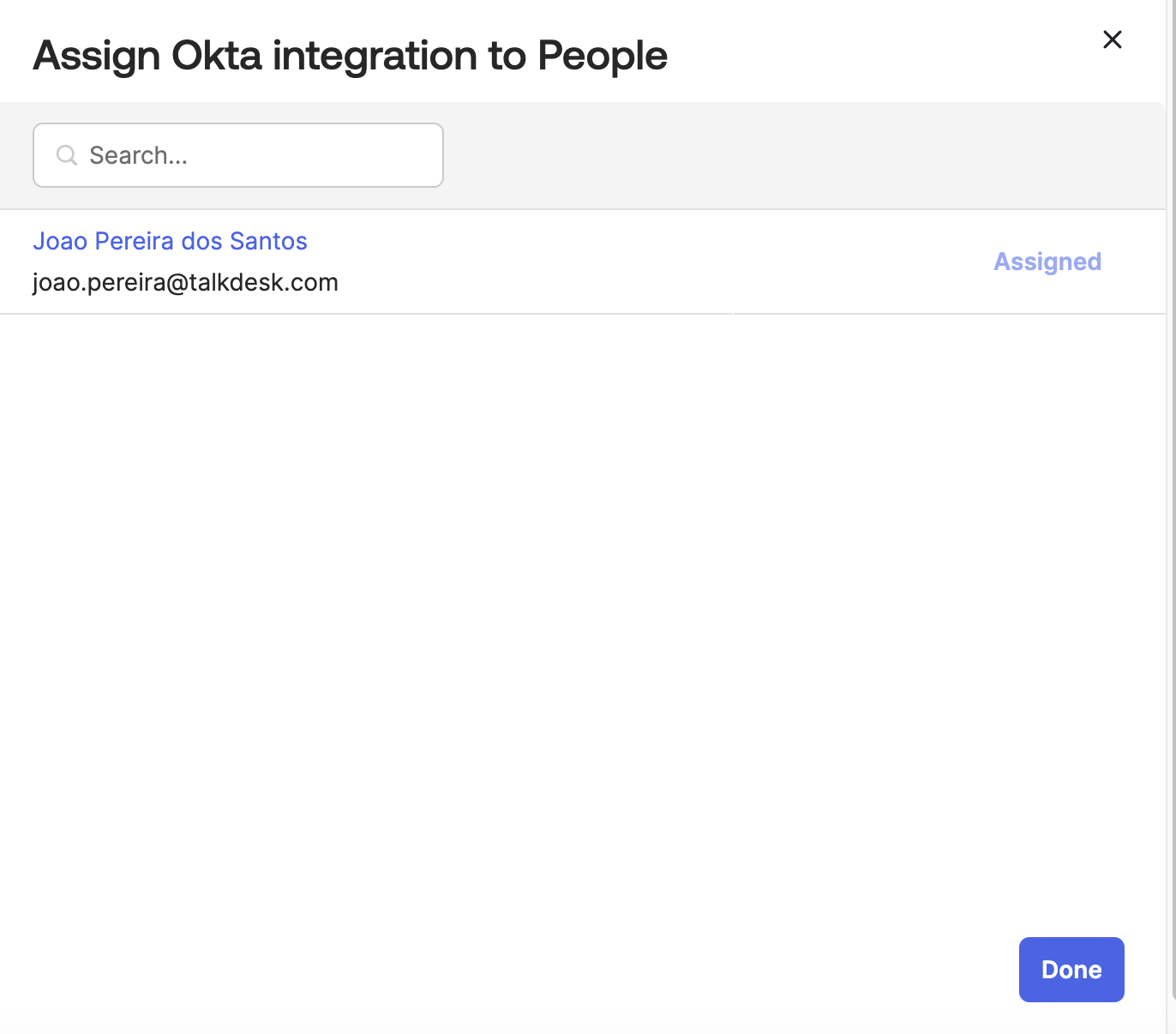
Task: Click the Assigned status for Joao Pereira
Action: (x=1047, y=262)
